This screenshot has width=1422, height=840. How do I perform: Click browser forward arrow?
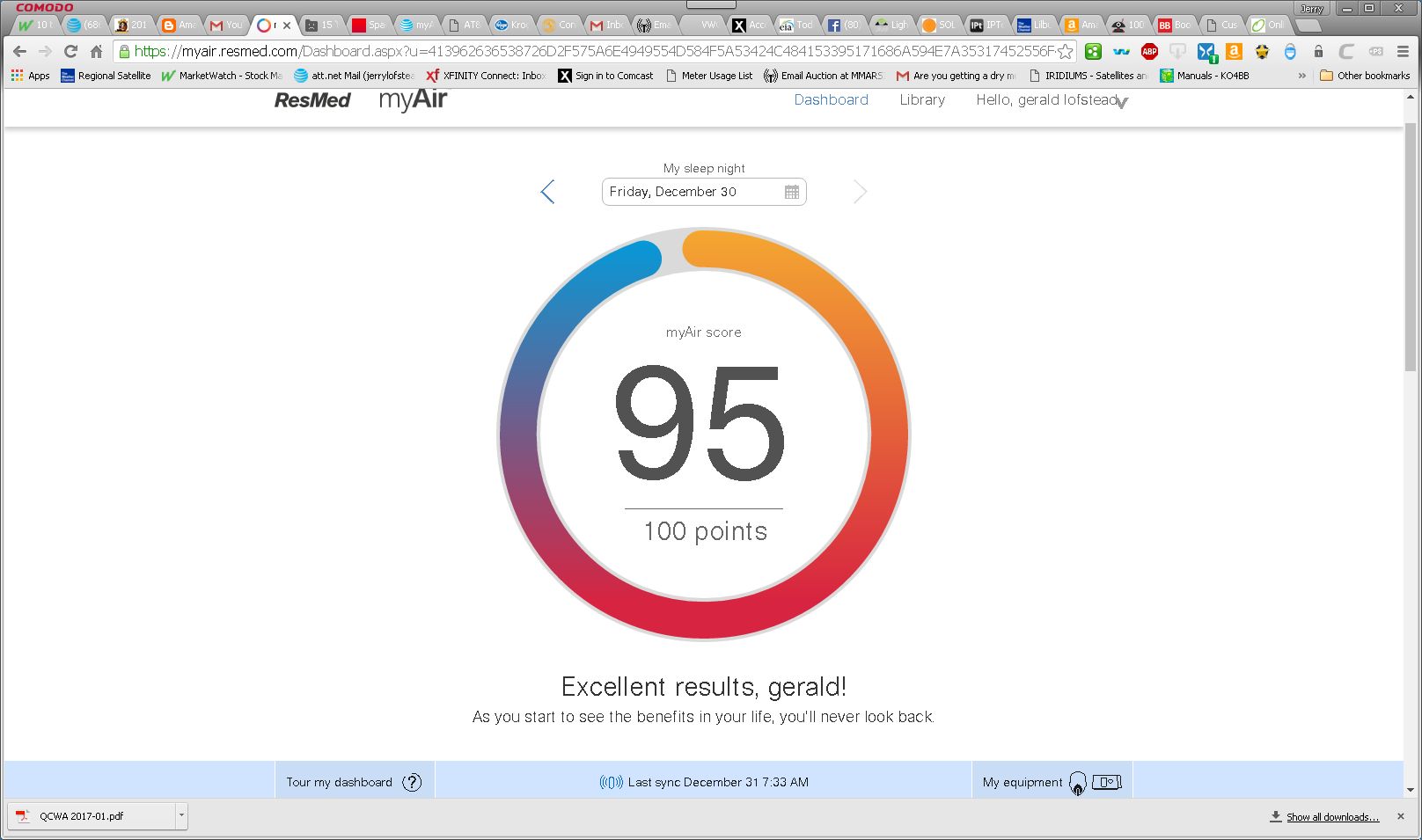(x=45, y=51)
